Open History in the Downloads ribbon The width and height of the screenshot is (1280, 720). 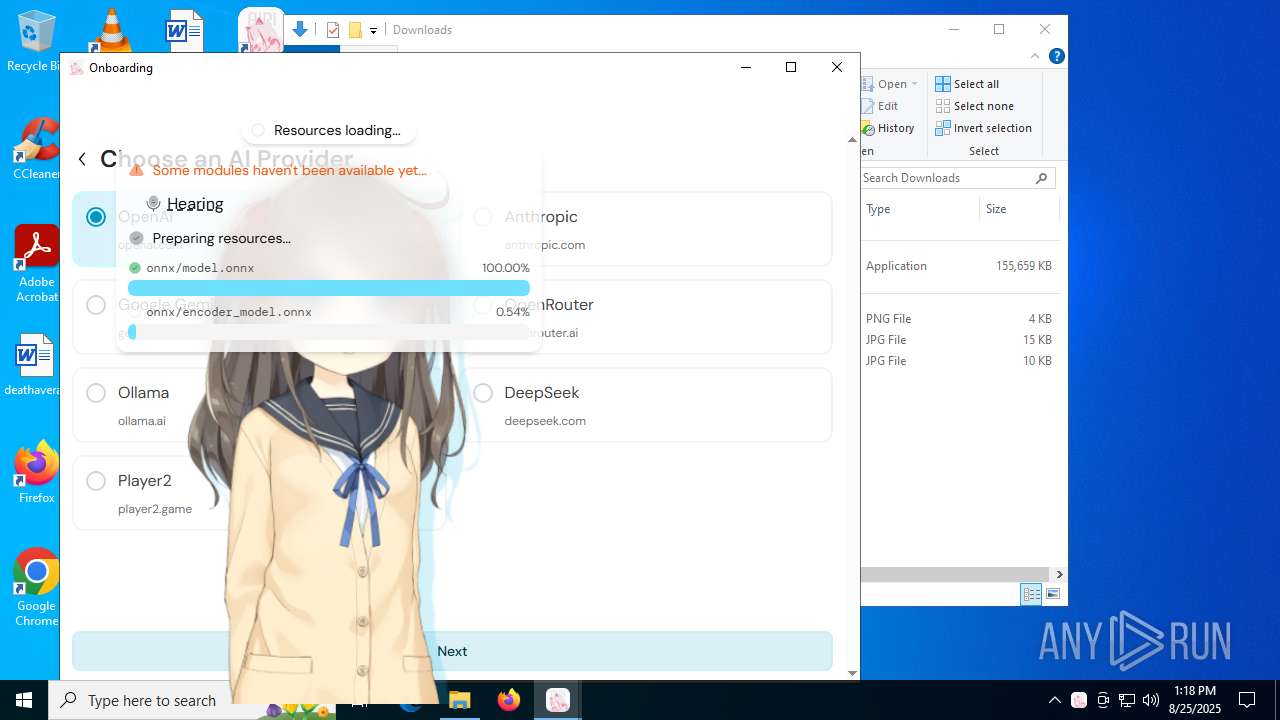[x=888, y=128]
